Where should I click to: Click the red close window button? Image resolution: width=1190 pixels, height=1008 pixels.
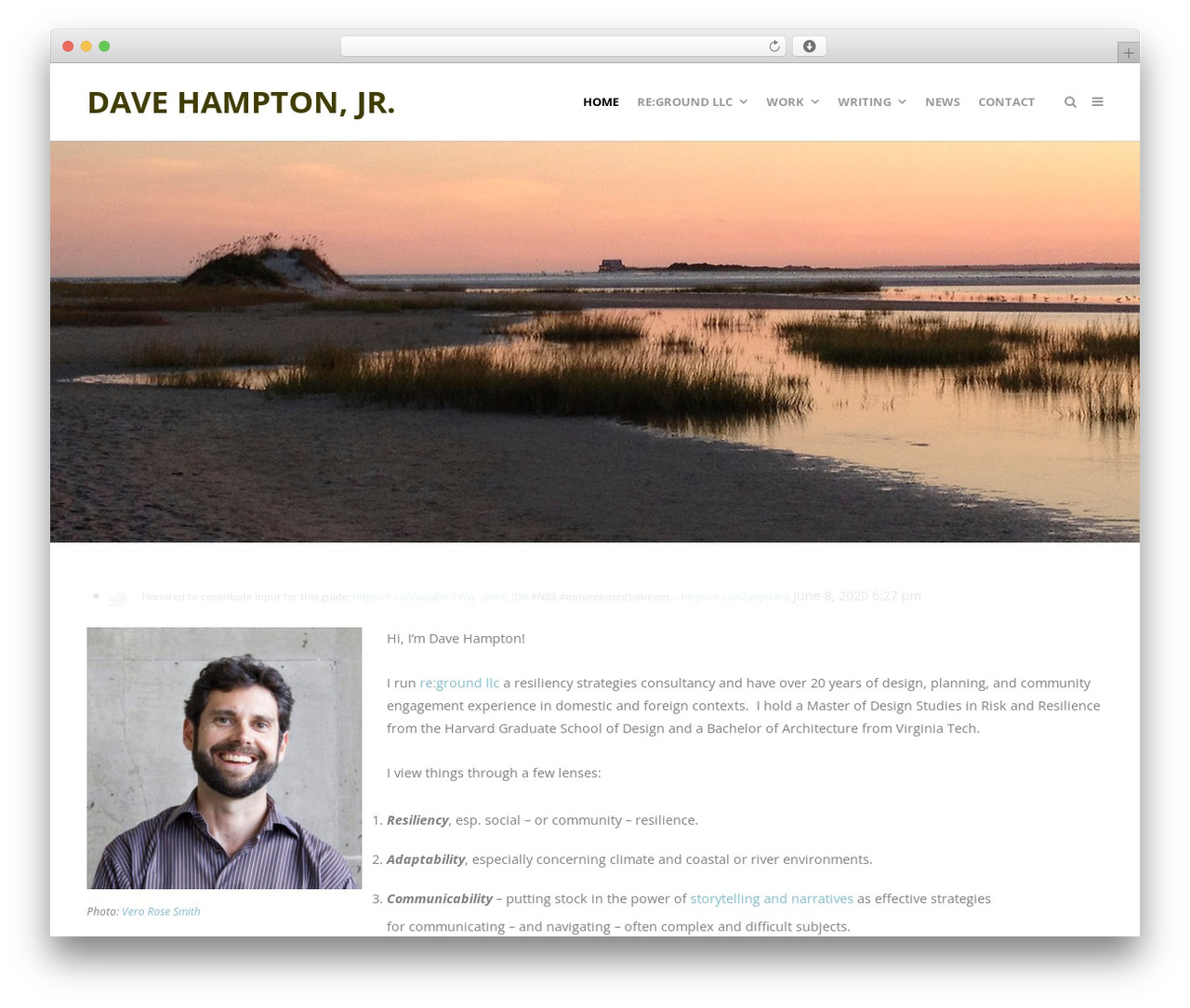(68, 46)
